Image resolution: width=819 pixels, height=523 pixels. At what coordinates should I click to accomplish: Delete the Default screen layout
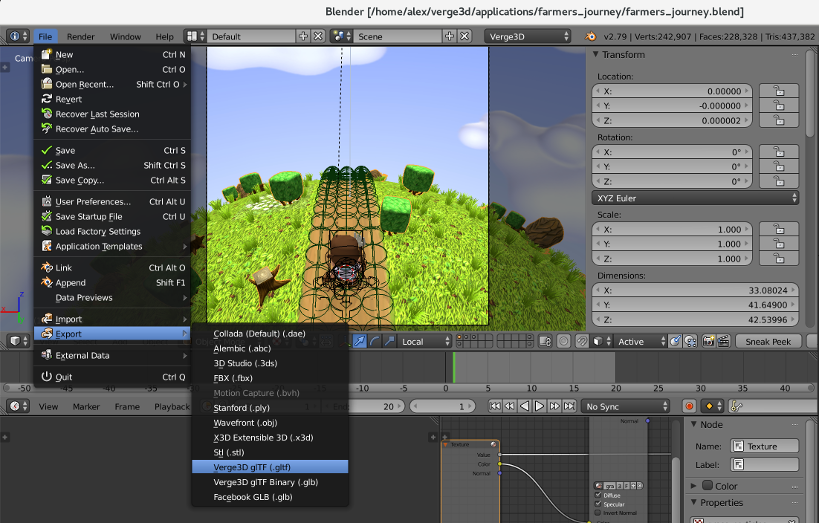coord(318,36)
